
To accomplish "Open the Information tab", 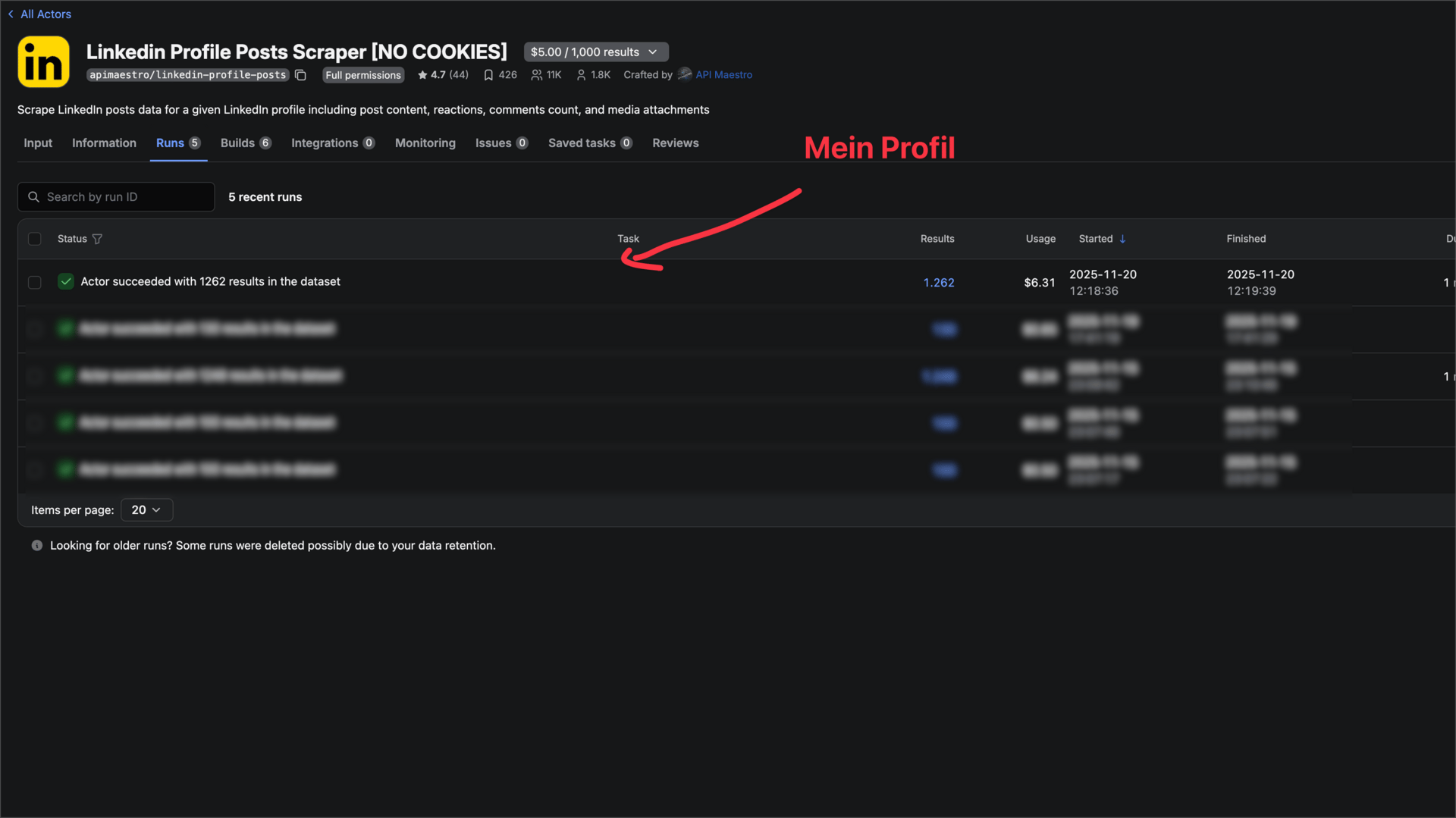I will 104,143.
